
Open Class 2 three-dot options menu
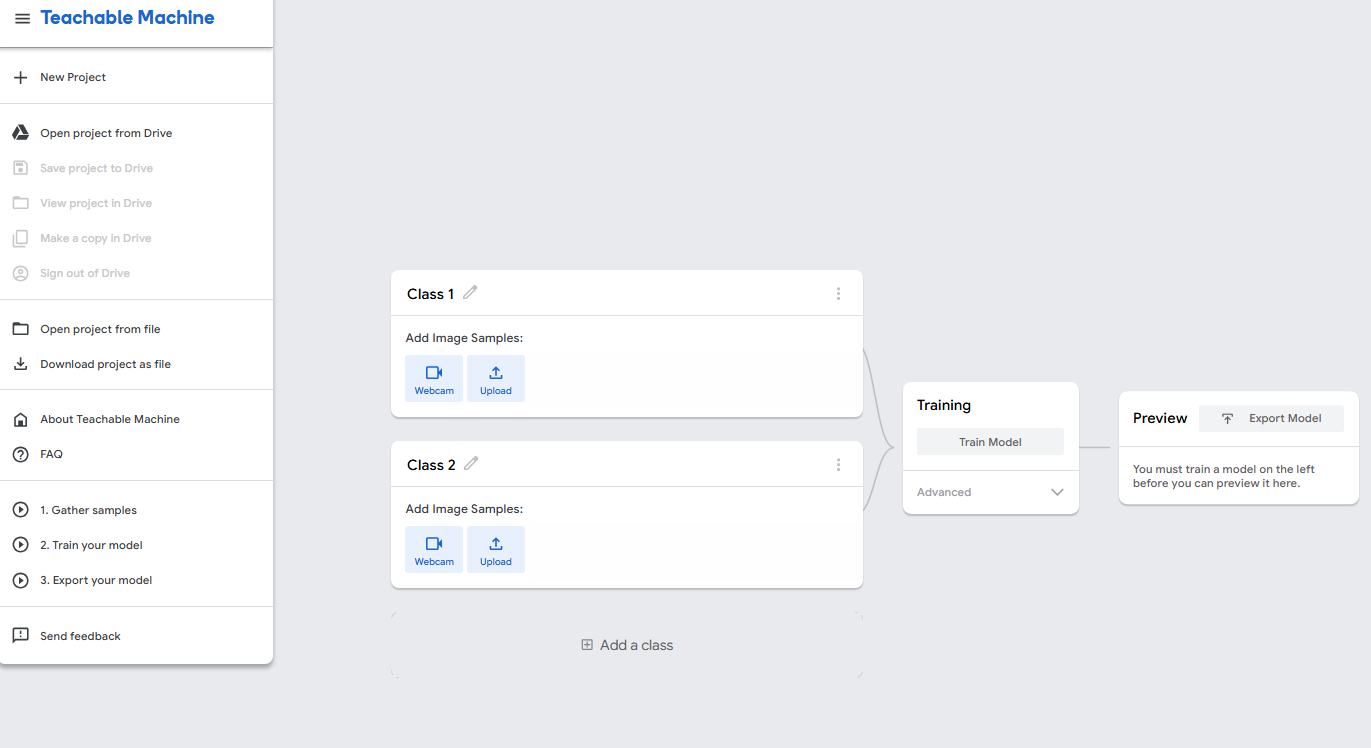click(838, 465)
